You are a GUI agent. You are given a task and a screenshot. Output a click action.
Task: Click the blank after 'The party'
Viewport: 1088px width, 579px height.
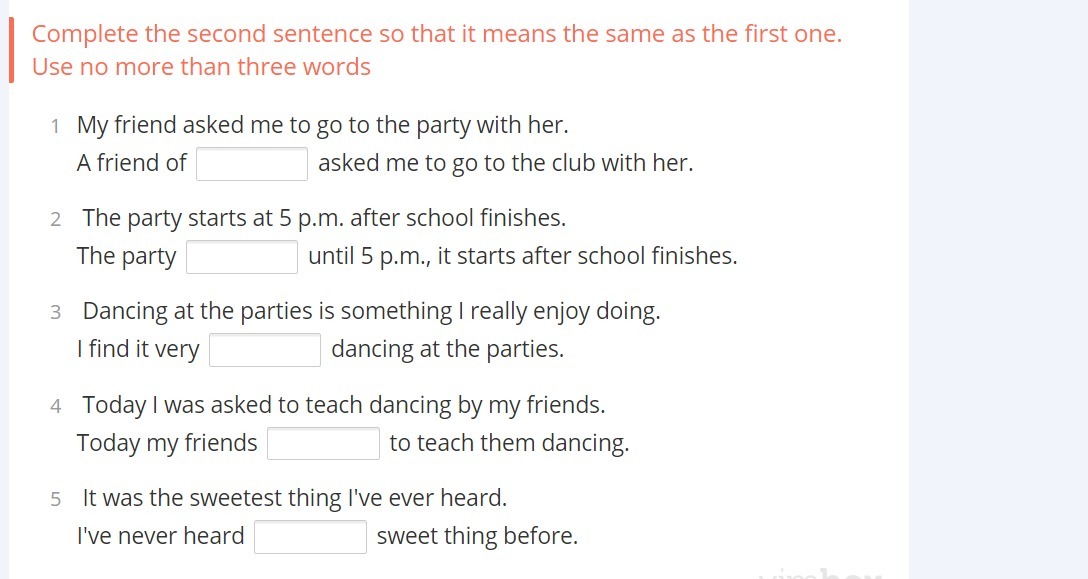pyautogui.click(x=242, y=257)
